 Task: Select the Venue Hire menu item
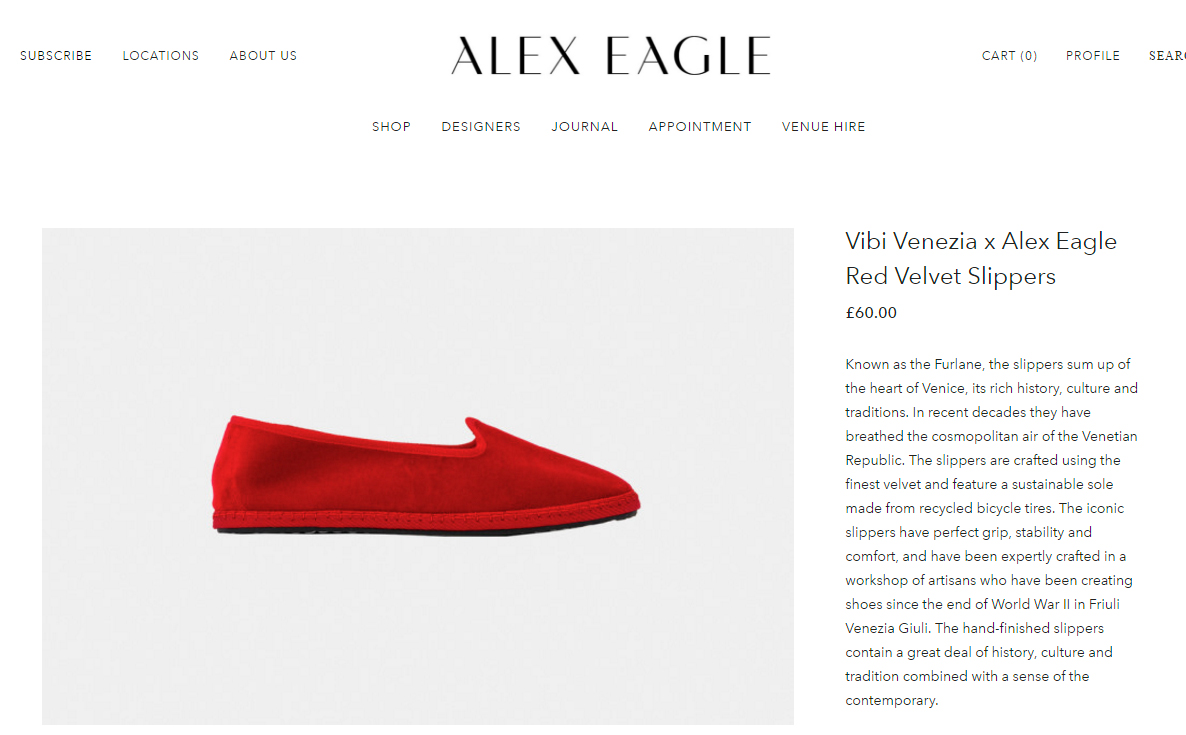[x=824, y=127]
